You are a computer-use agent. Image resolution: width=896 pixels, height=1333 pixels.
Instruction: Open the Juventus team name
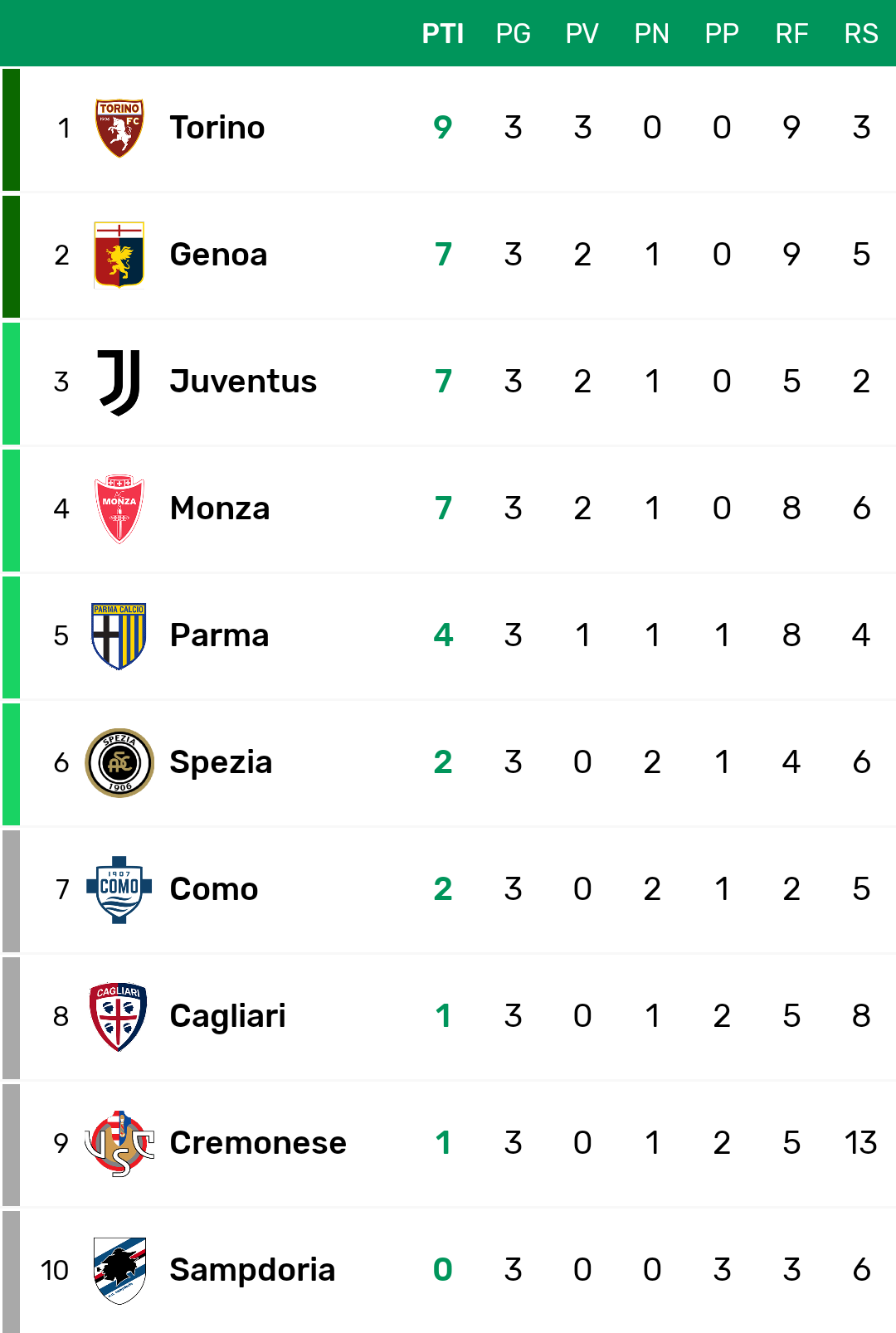point(243,382)
